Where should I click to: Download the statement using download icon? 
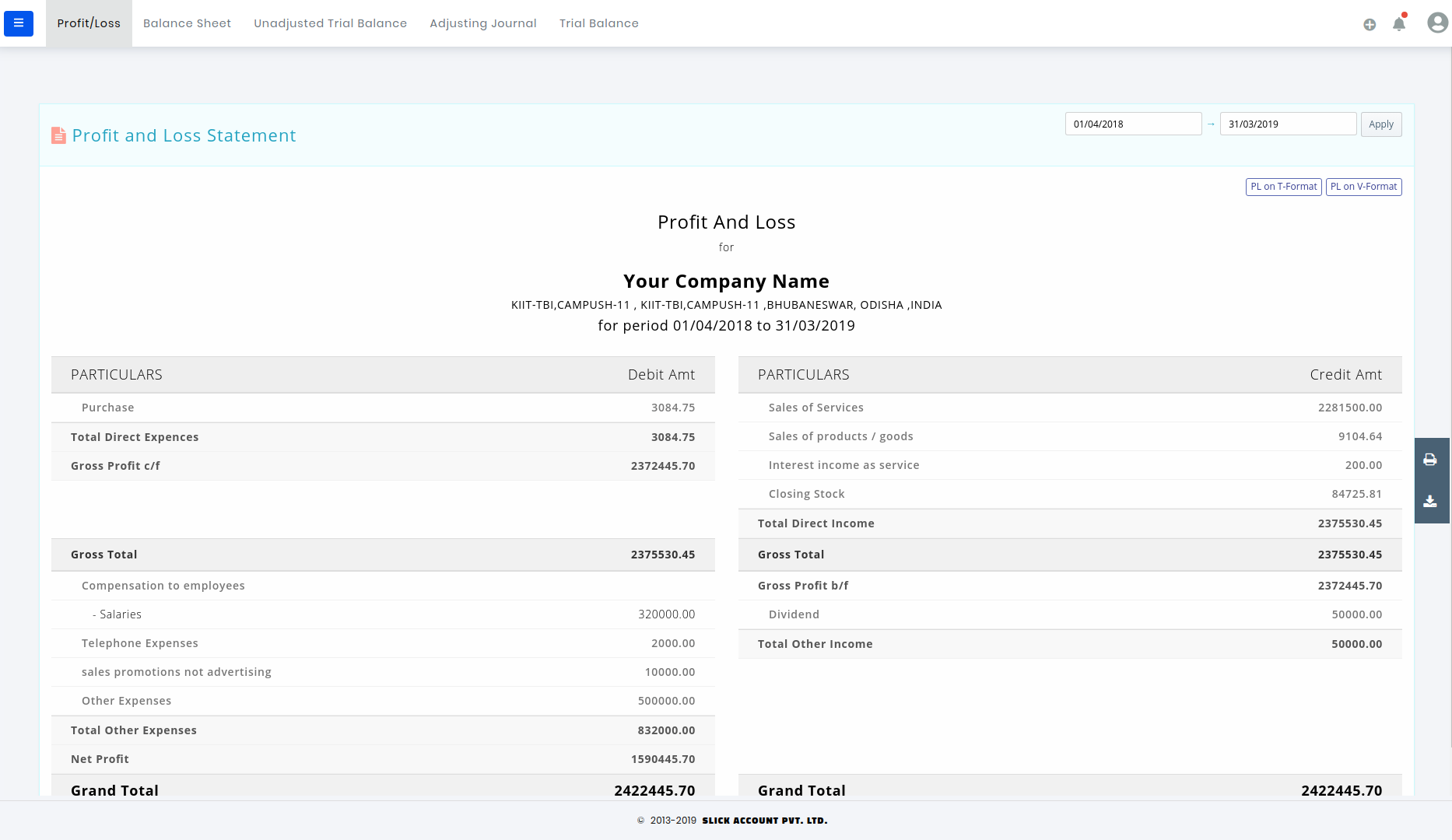1430,502
